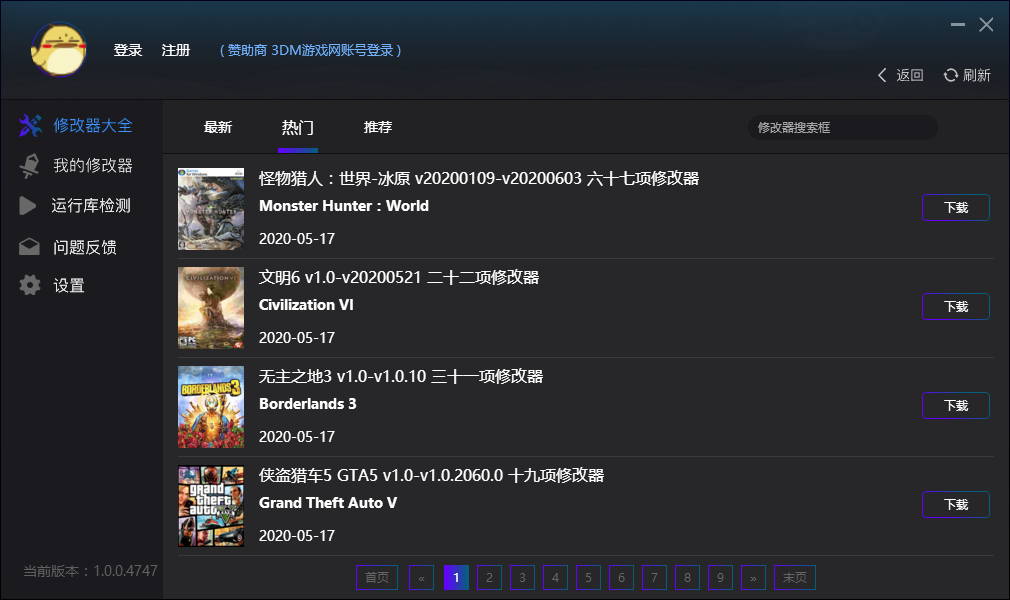This screenshot has width=1010, height=600.
Task: Switch to the 最新 tab
Action: click(218, 128)
